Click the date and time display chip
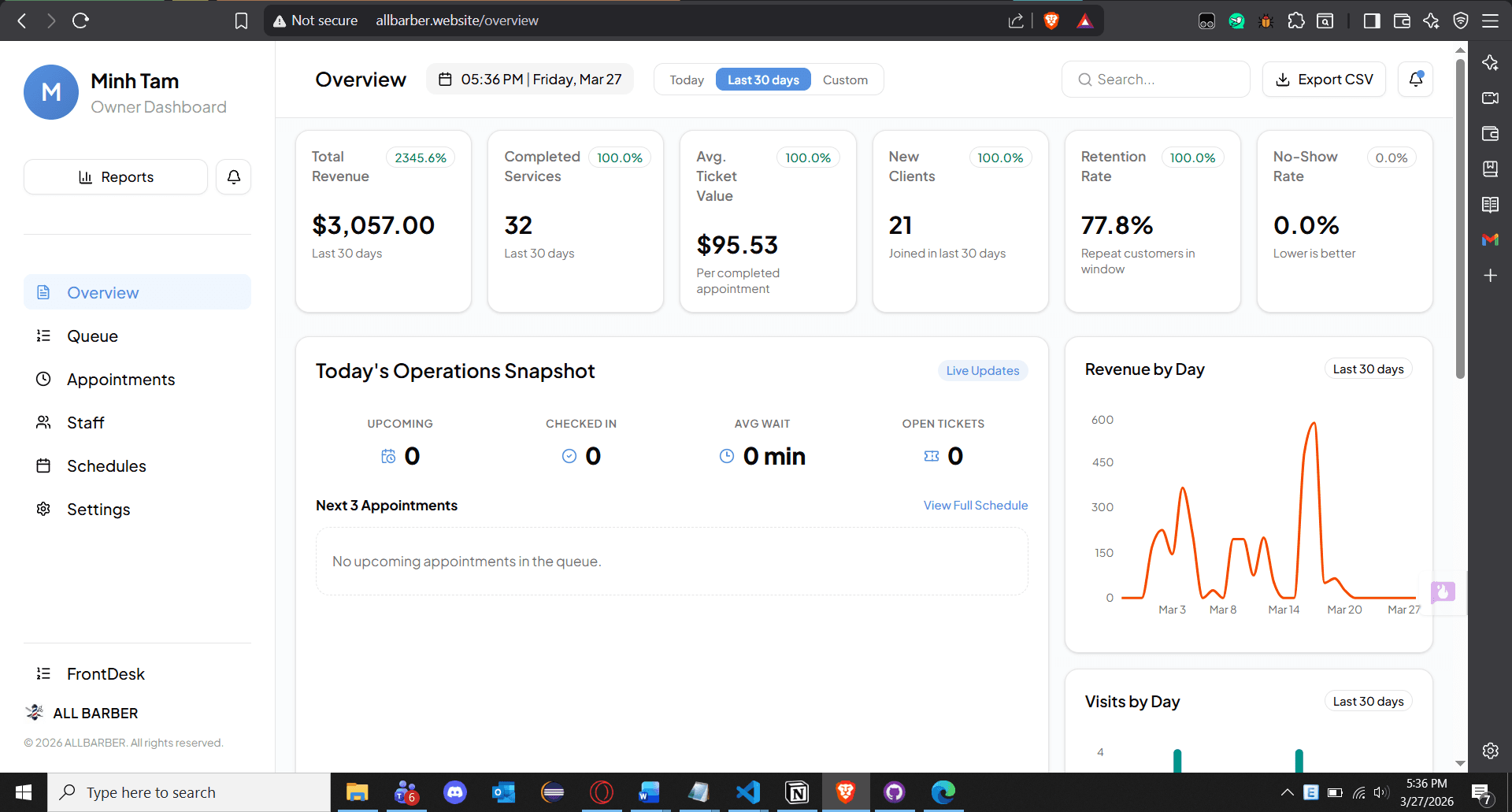Image resolution: width=1512 pixels, height=812 pixels. [x=530, y=80]
